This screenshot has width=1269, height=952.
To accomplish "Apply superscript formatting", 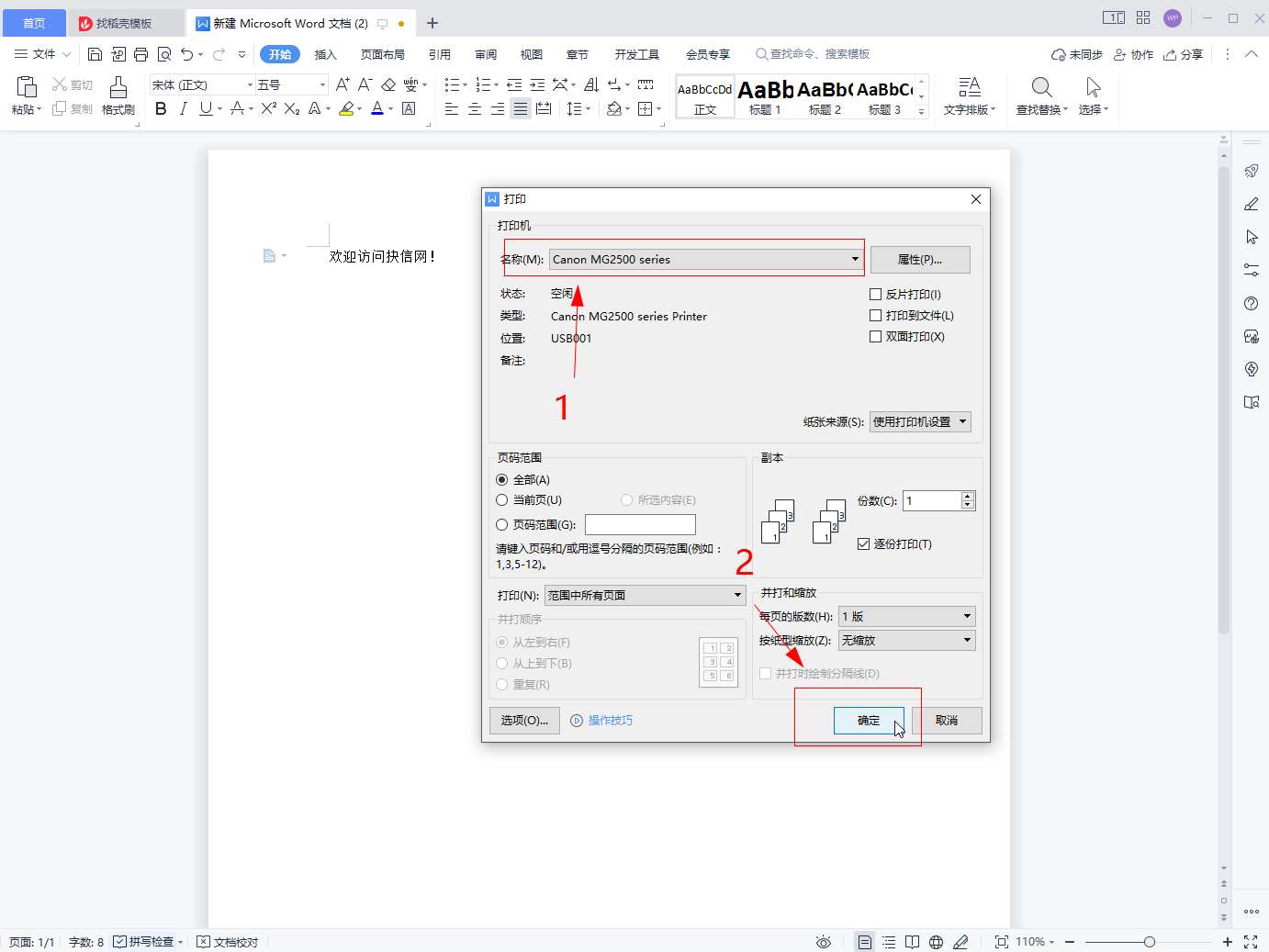I will [268, 108].
